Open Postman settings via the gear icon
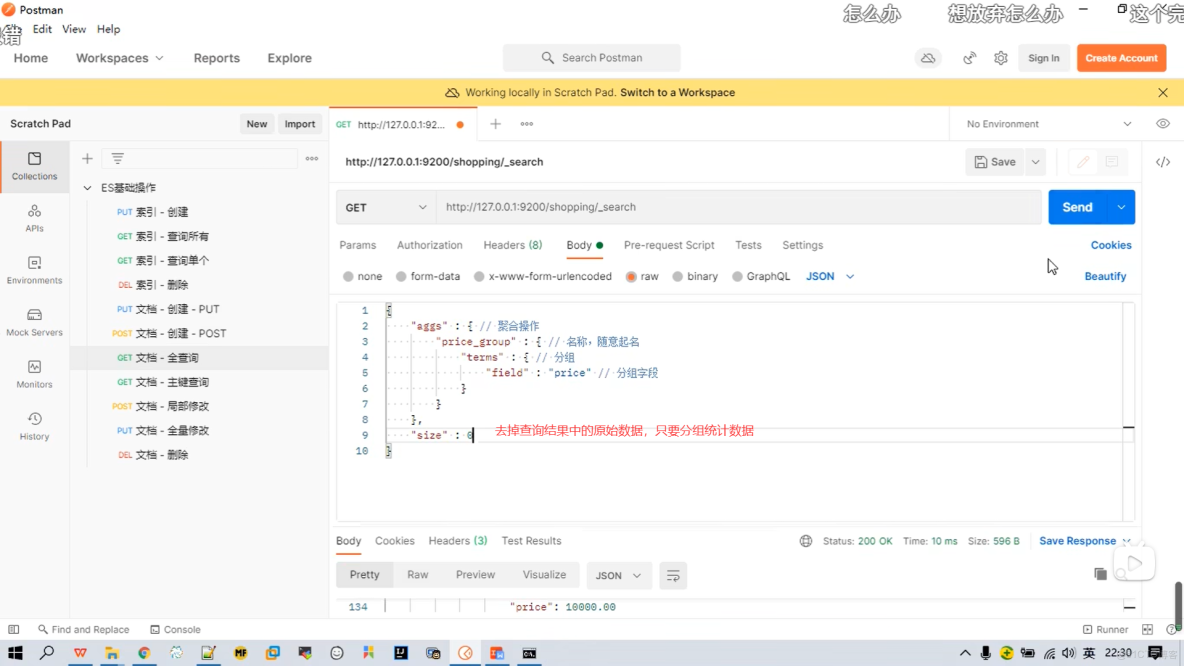 (x=1000, y=58)
